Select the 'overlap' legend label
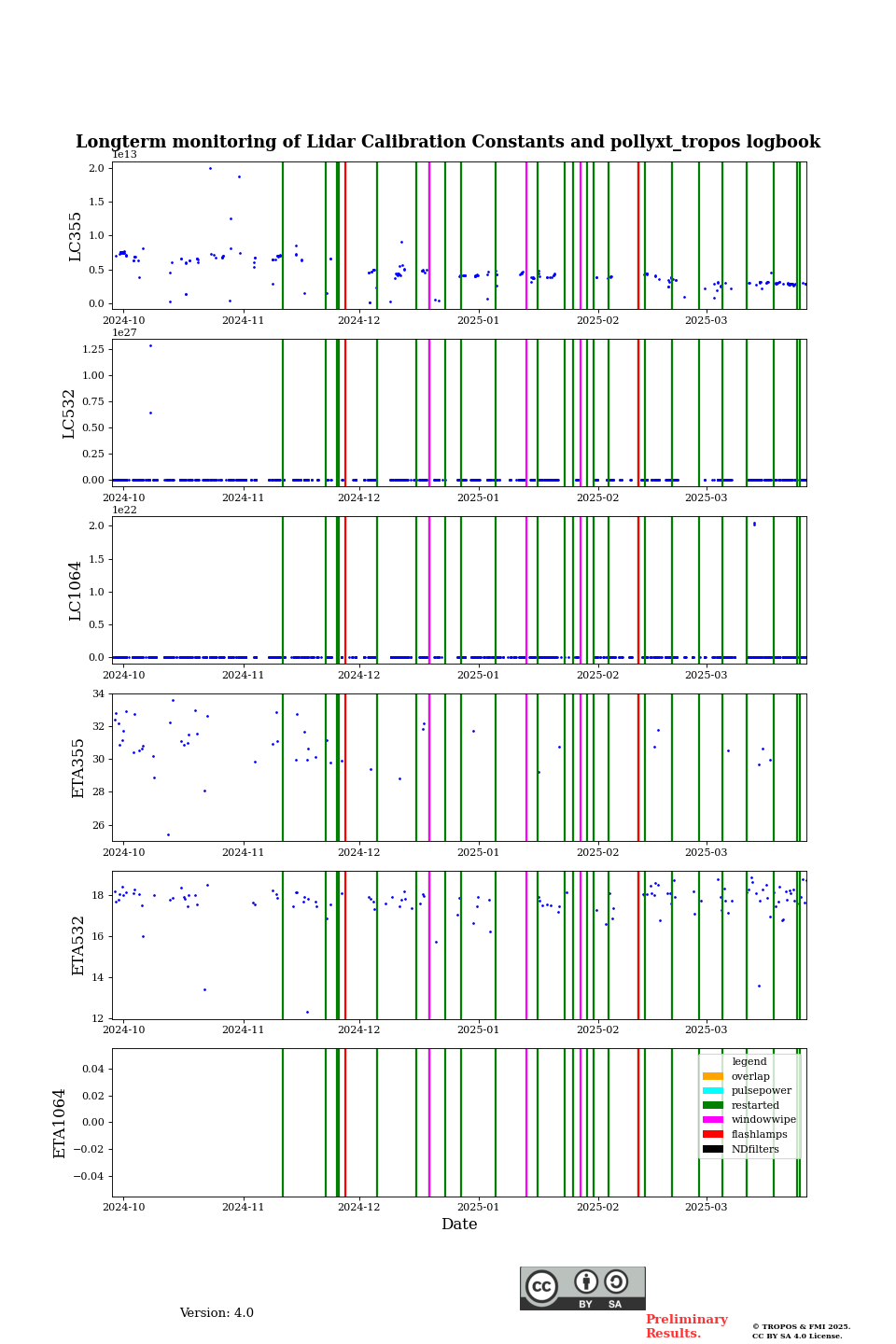Image resolution: width=896 pixels, height=1344 pixels. tap(750, 1076)
